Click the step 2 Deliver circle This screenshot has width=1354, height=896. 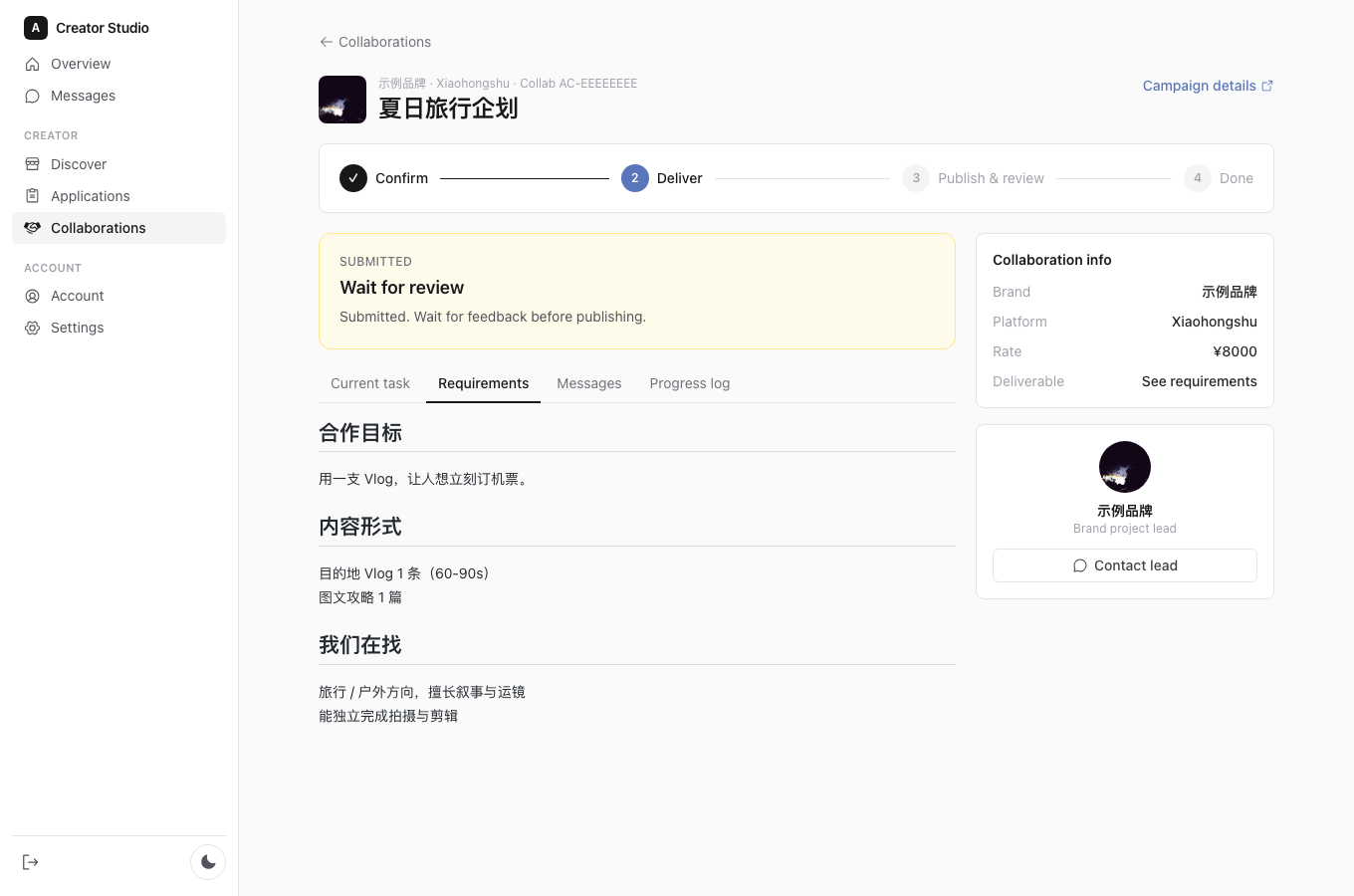(635, 178)
